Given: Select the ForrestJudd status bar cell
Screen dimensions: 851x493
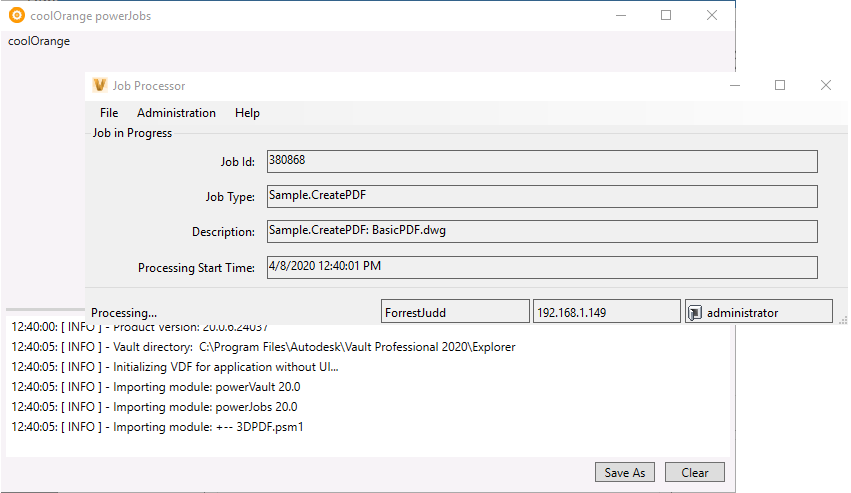Looking at the screenshot, I should click(455, 312).
